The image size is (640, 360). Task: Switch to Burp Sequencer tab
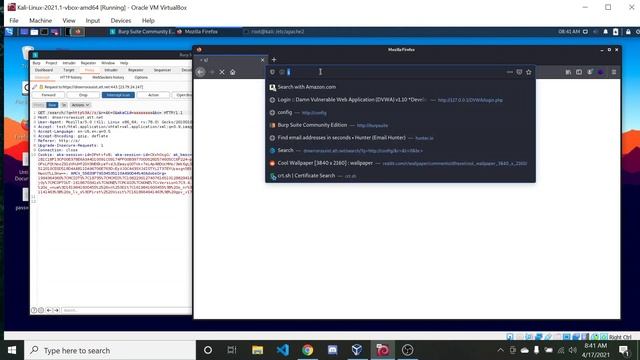pyautogui.click(x=162, y=70)
